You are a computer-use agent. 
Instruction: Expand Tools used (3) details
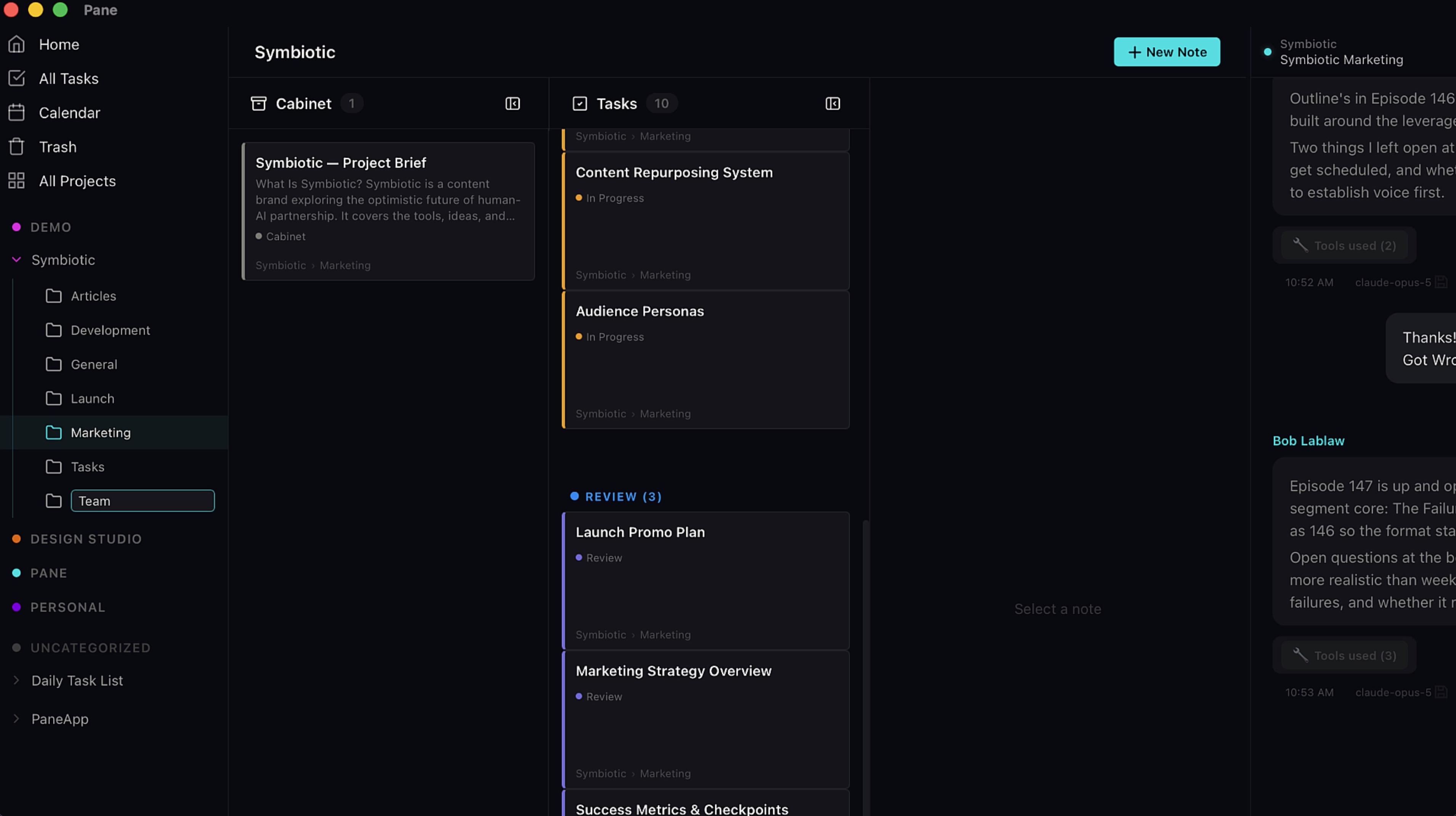(x=1344, y=655)
